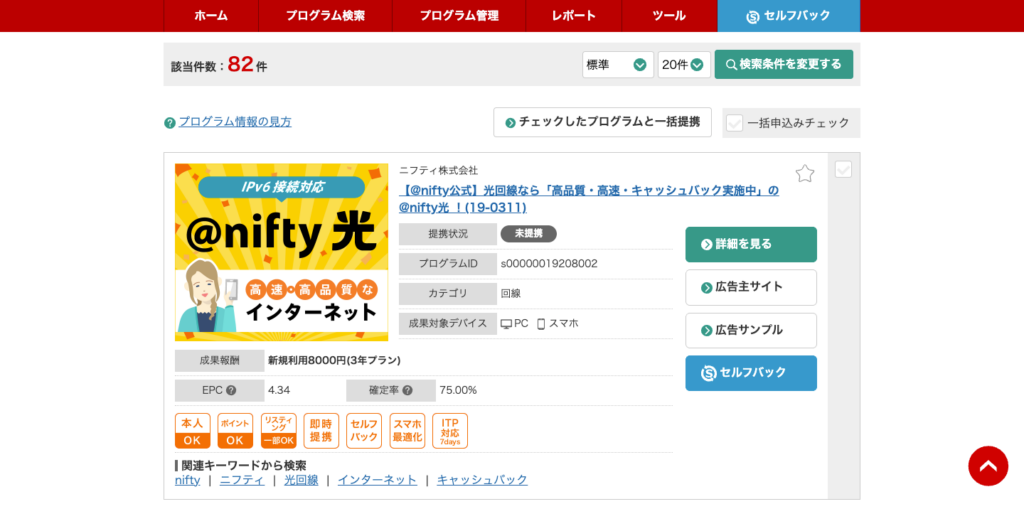
Task: Click program ID s00000019208002
Action: coord(549,264)
